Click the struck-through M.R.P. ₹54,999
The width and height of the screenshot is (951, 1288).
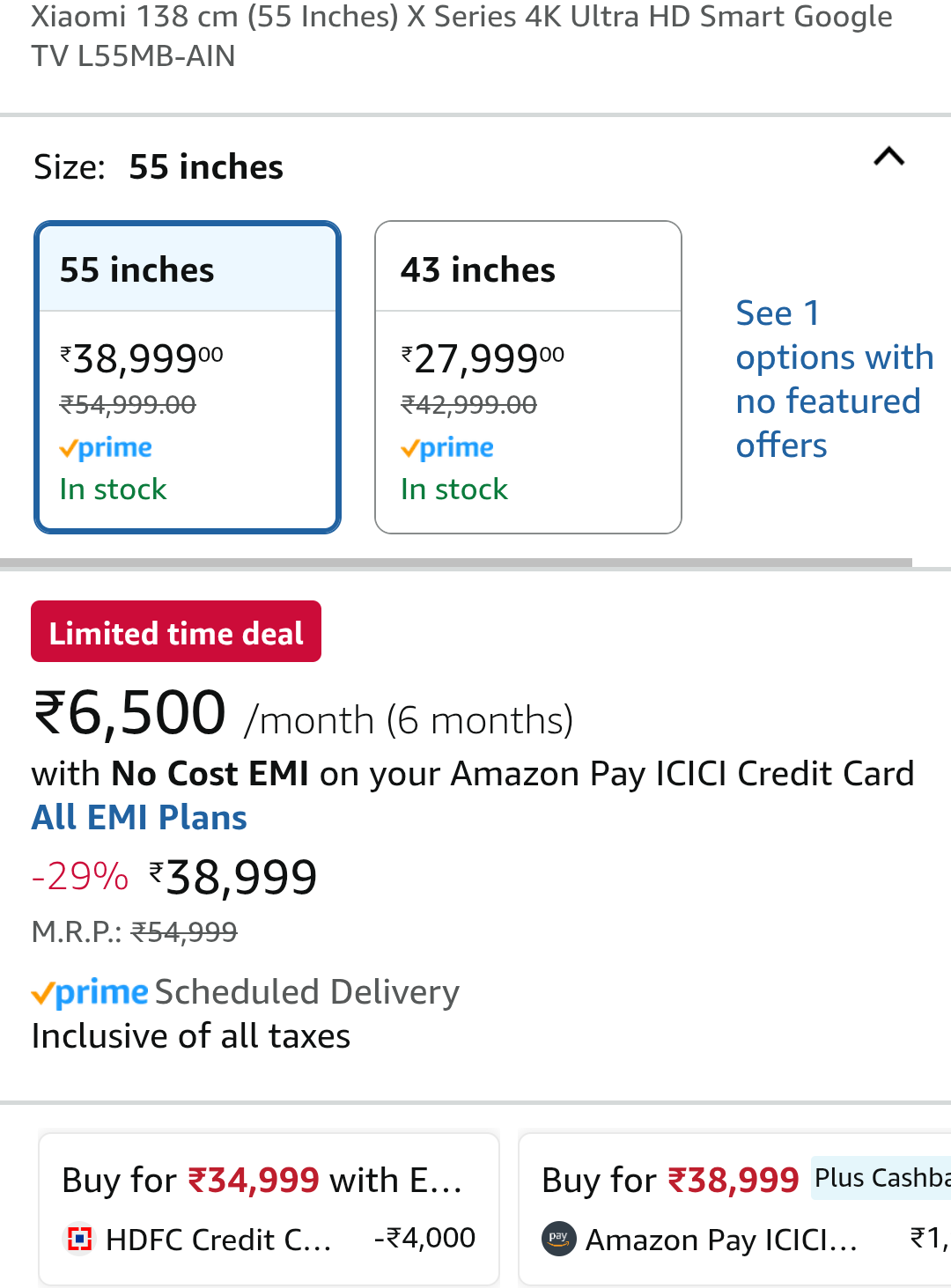(x=184, y=931)
